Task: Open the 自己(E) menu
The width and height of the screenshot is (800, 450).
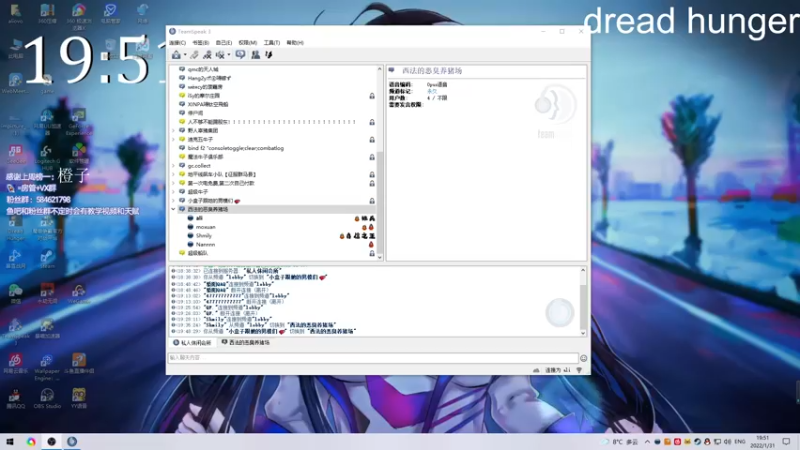Action: point(223,43)
